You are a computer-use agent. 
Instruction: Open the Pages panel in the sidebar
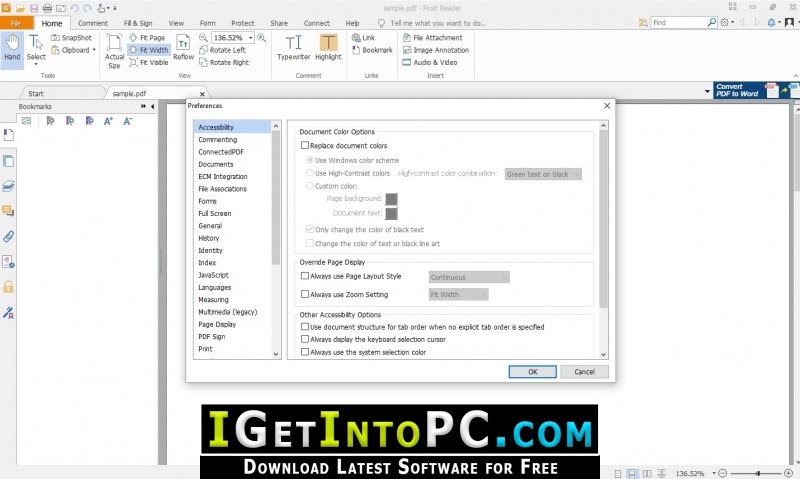[8, 161]
